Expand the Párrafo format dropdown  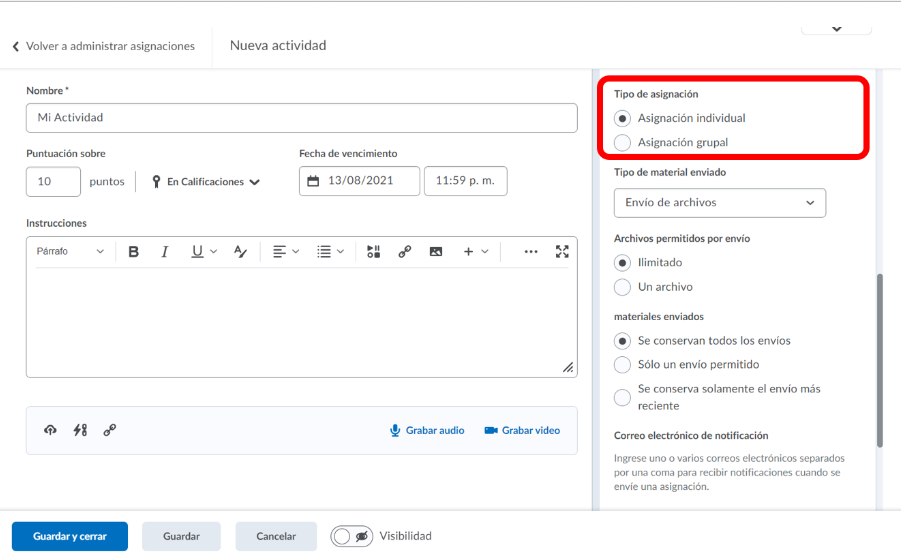pyautogui.click(x=70, y=252)
